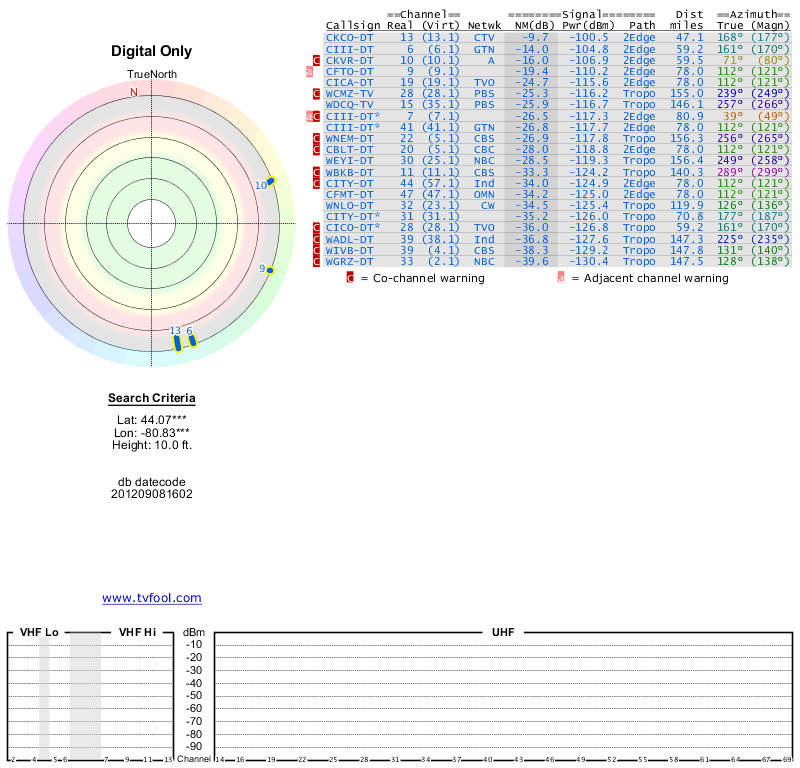Click the Search Criteria heading
The width and height of the screenshot is (800, 768).
152,399
